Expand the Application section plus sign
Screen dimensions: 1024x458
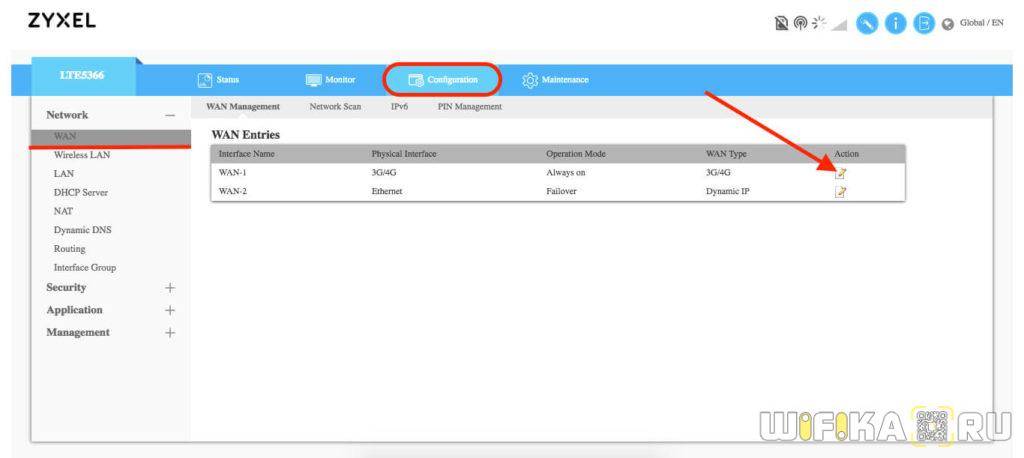click(x=170, y=310)
